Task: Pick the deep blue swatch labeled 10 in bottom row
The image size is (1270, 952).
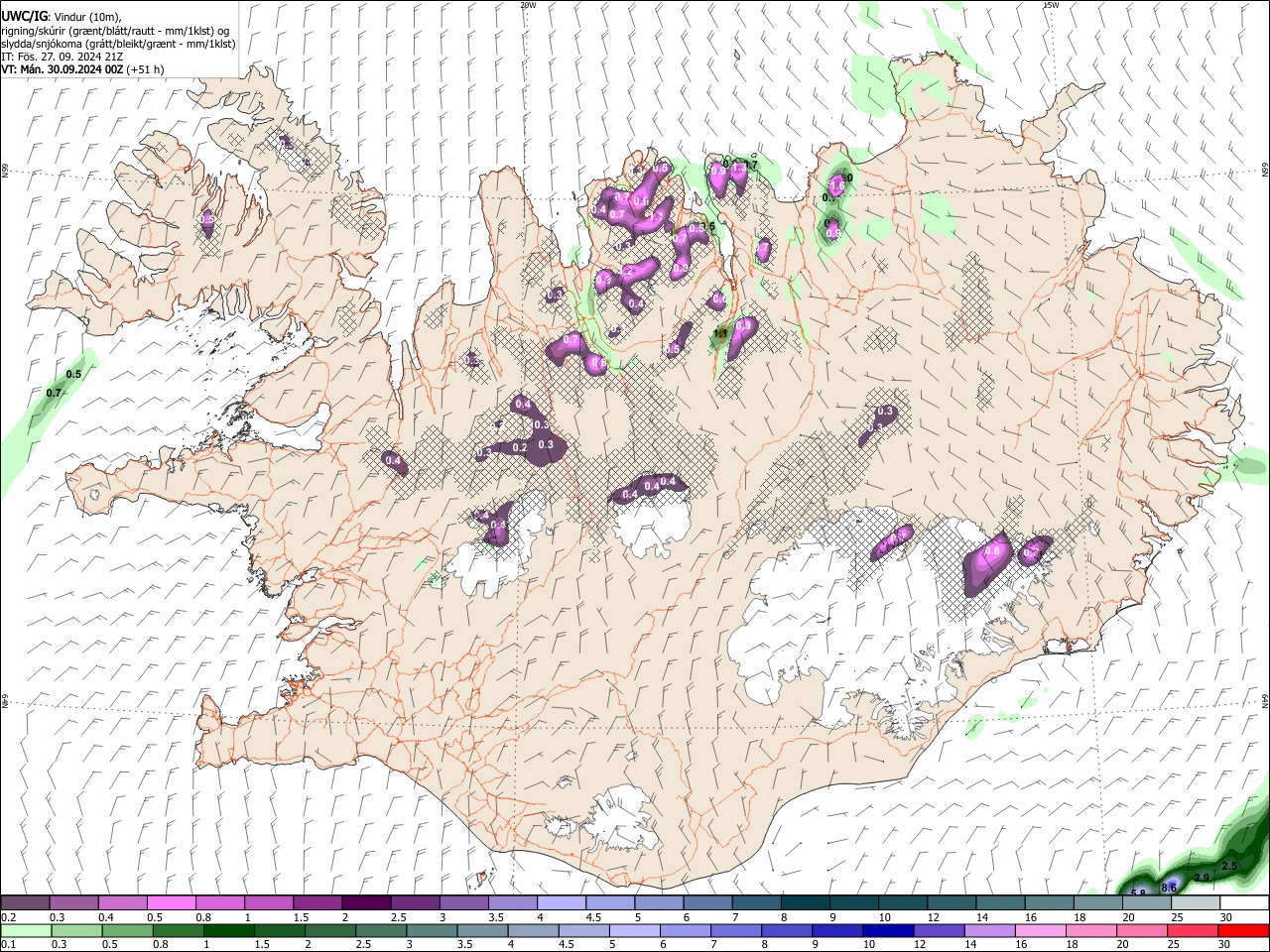Action: (889, 930)
